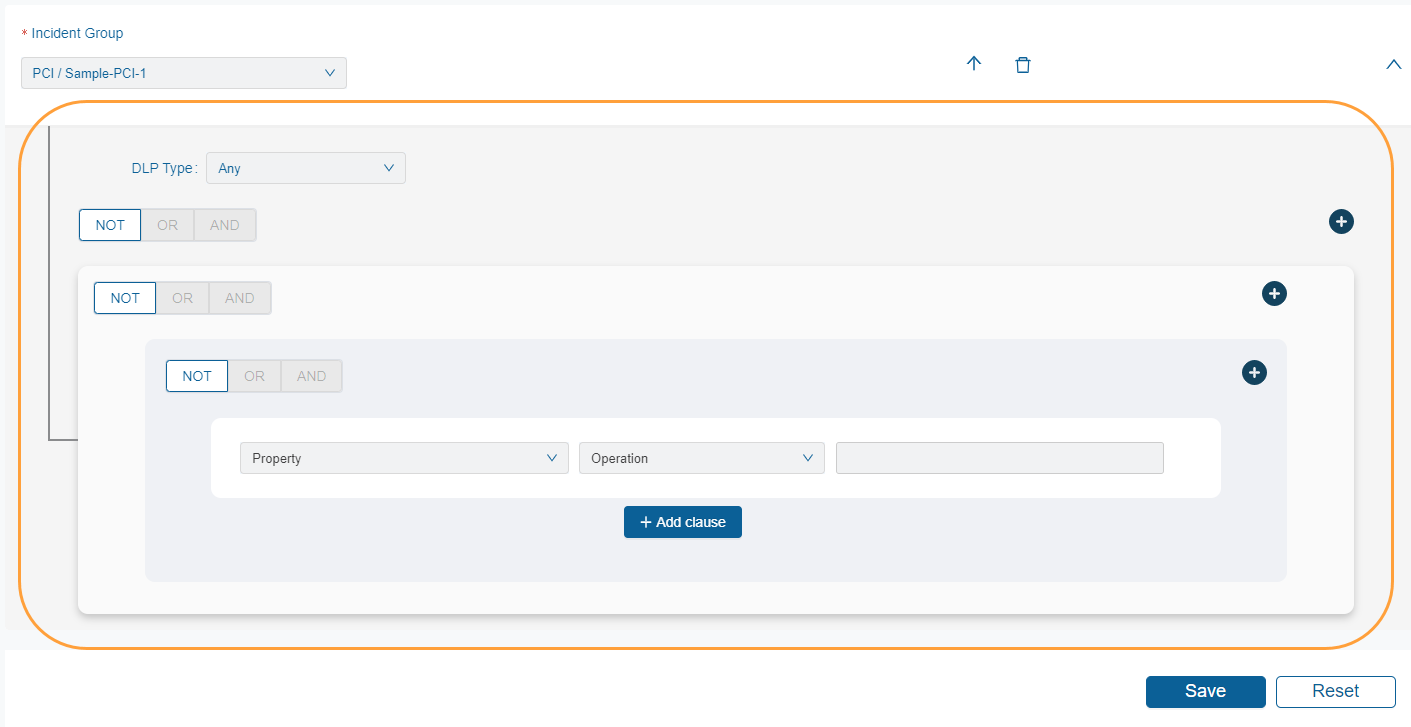Click the plus icon in the middle nested group
Image resolution: width=1411 pixels, height=727 pixels.
tap(1274, 293)
